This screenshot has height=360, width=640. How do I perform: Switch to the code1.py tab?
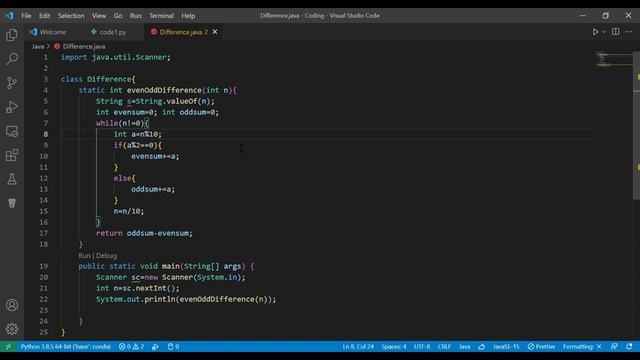[113, 32]
